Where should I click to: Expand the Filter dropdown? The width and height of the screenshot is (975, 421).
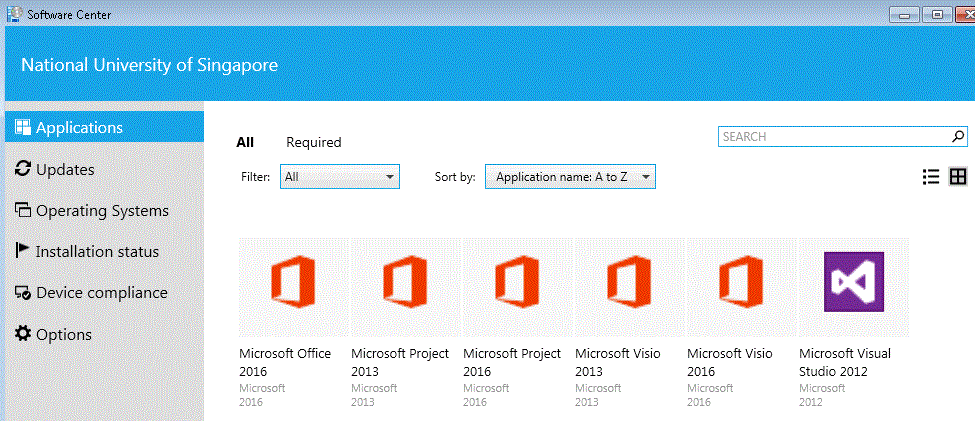point(339,177)
